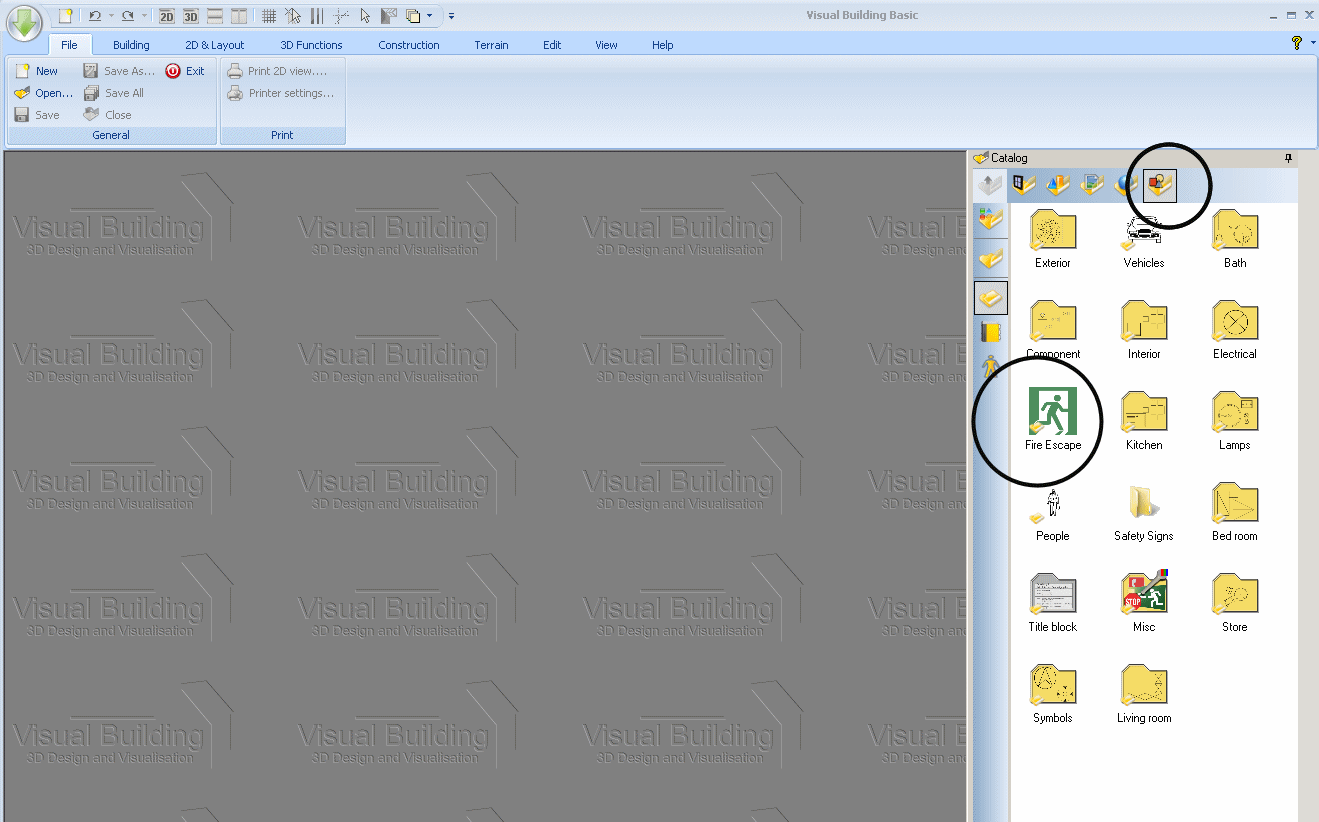Click the selected folder icon in catalog sidebar

point(990,297)
